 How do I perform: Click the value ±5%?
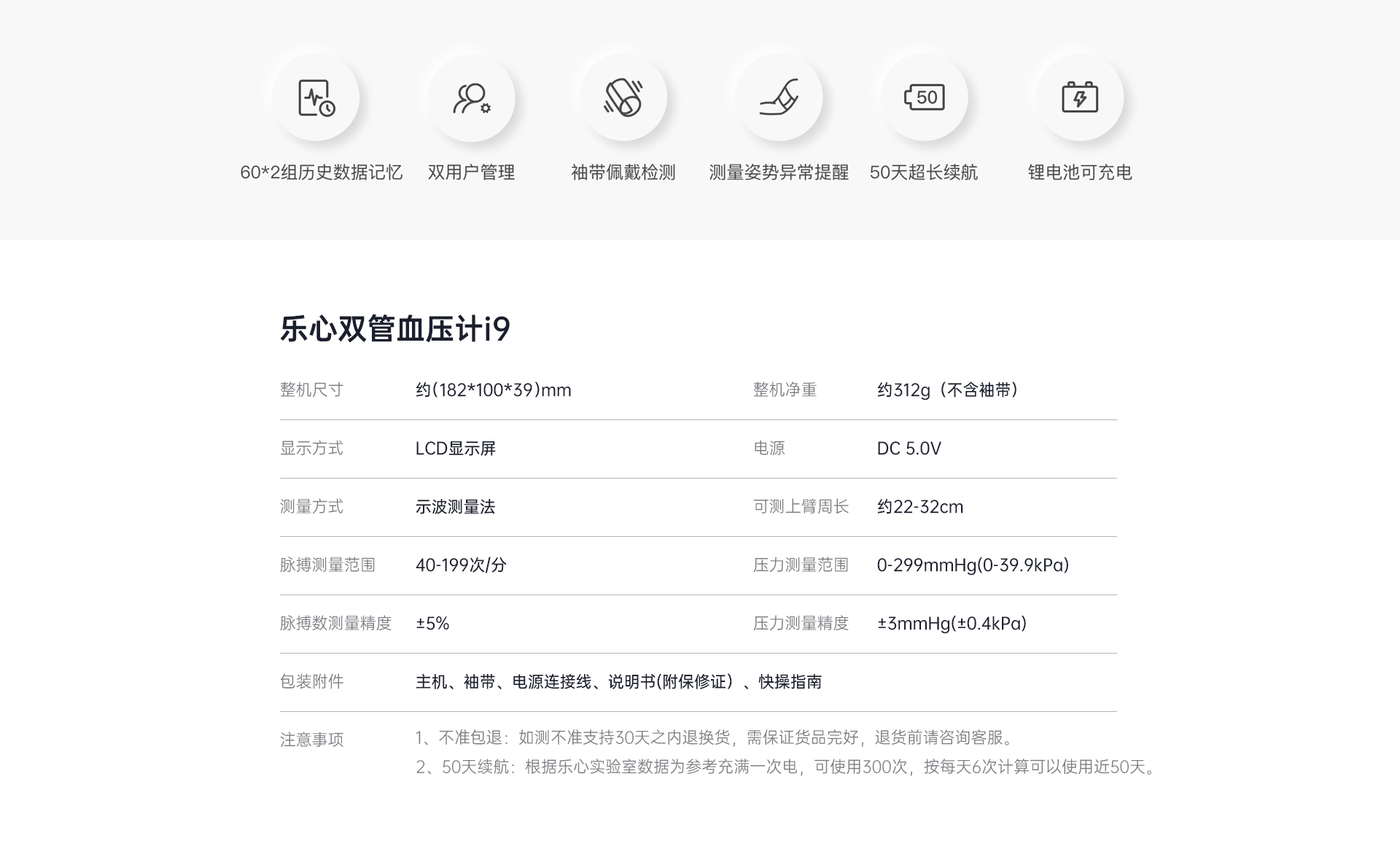(432, 624)
